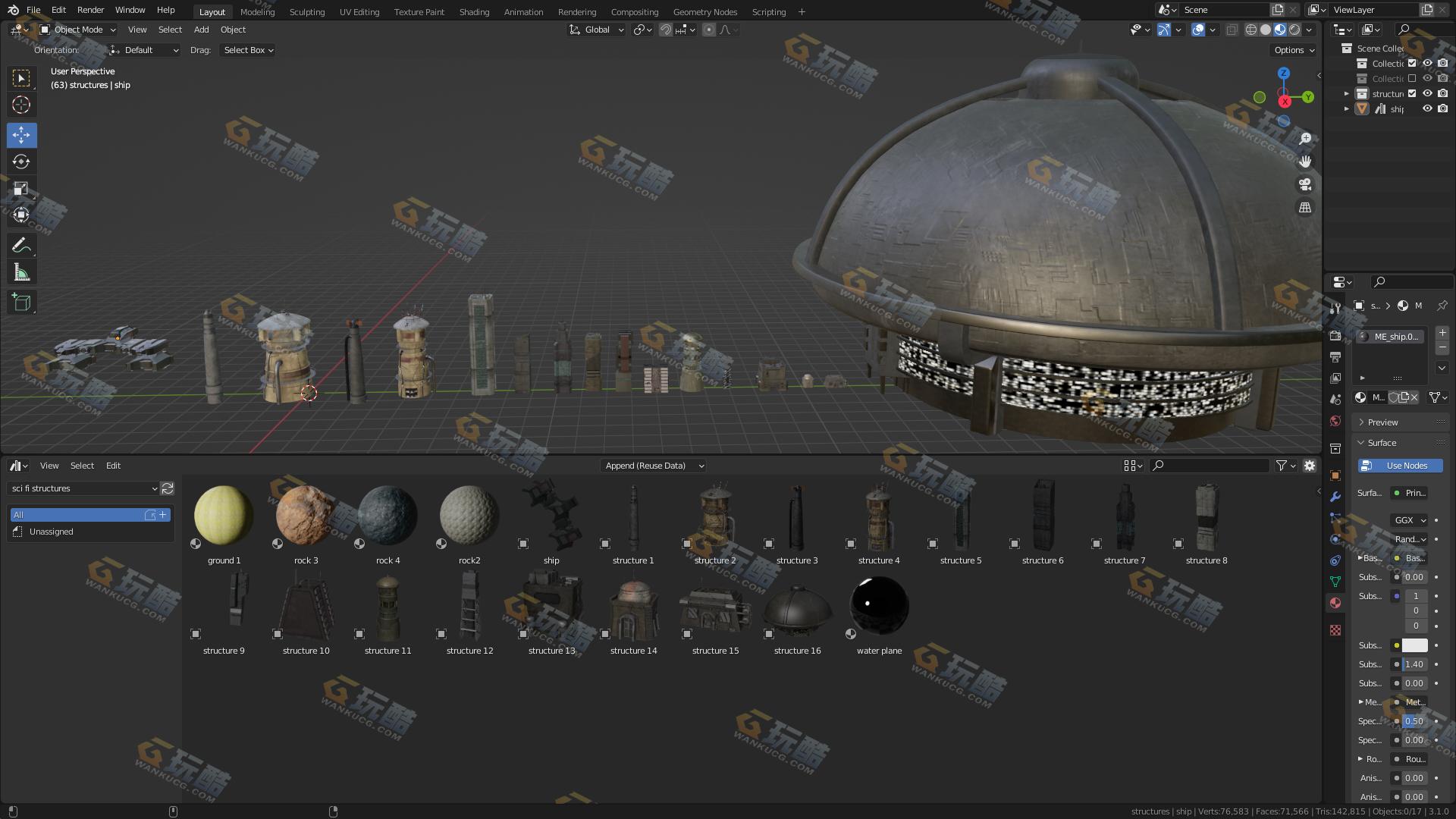The width and height of the screenshot is (1456, 819).
Task: Activate the Move tool
Action: point(21,135)
